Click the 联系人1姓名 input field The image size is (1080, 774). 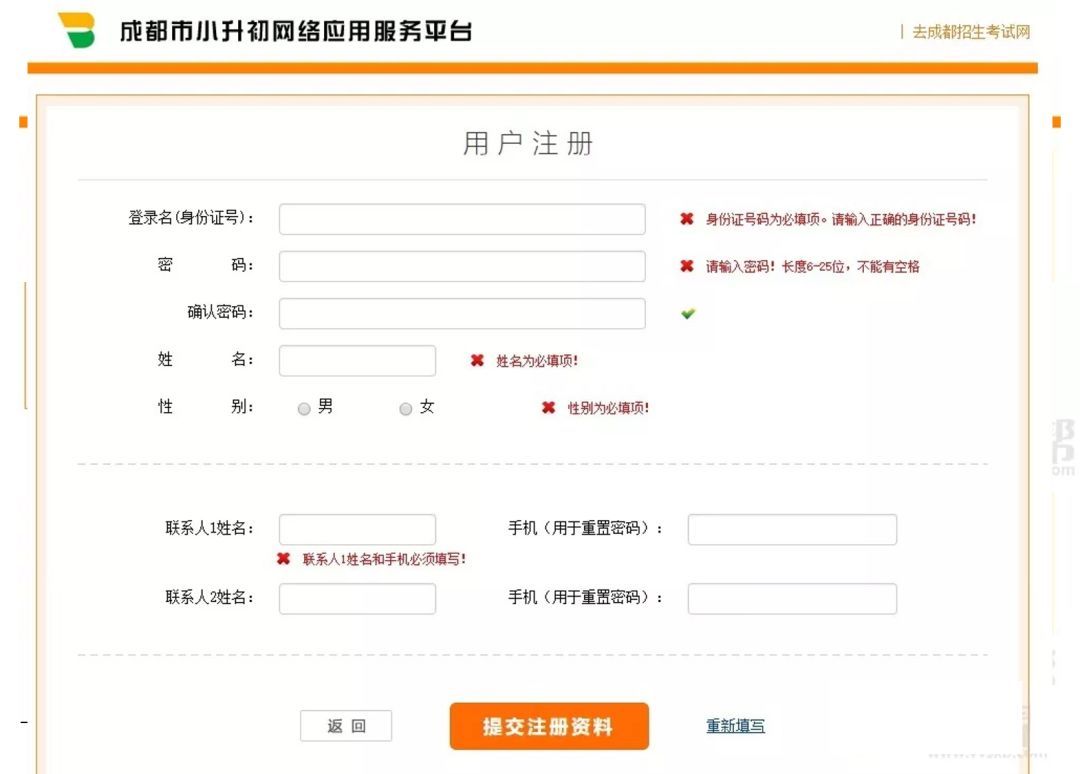(x=357, y=529)
